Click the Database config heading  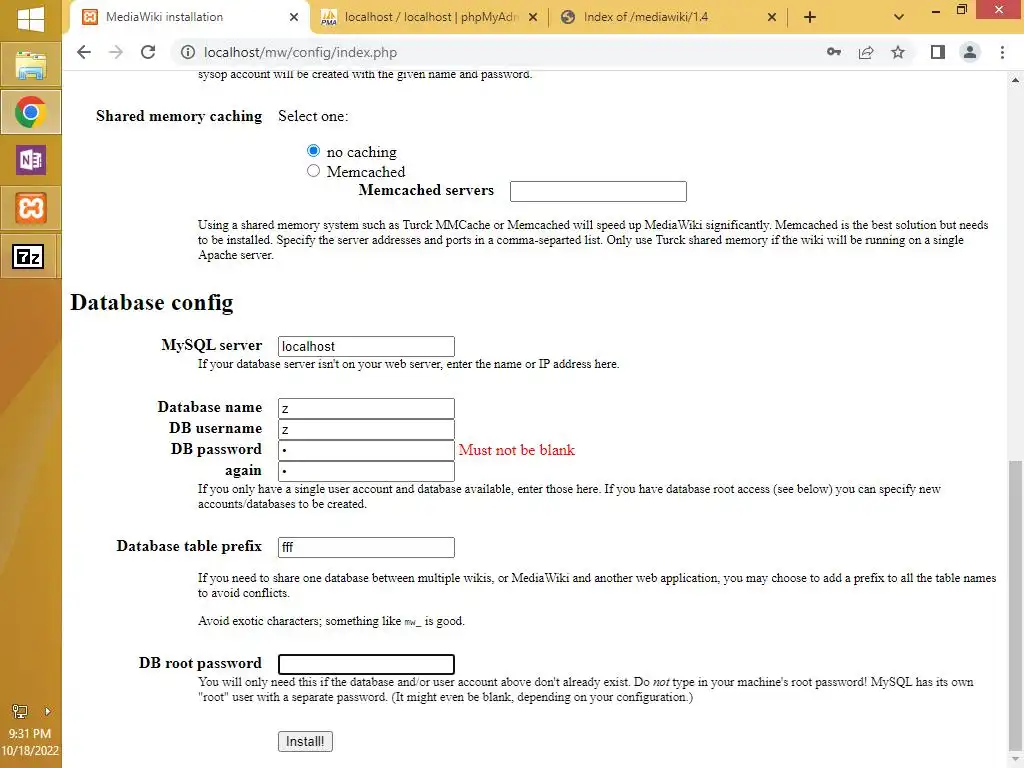coord(152,302)
